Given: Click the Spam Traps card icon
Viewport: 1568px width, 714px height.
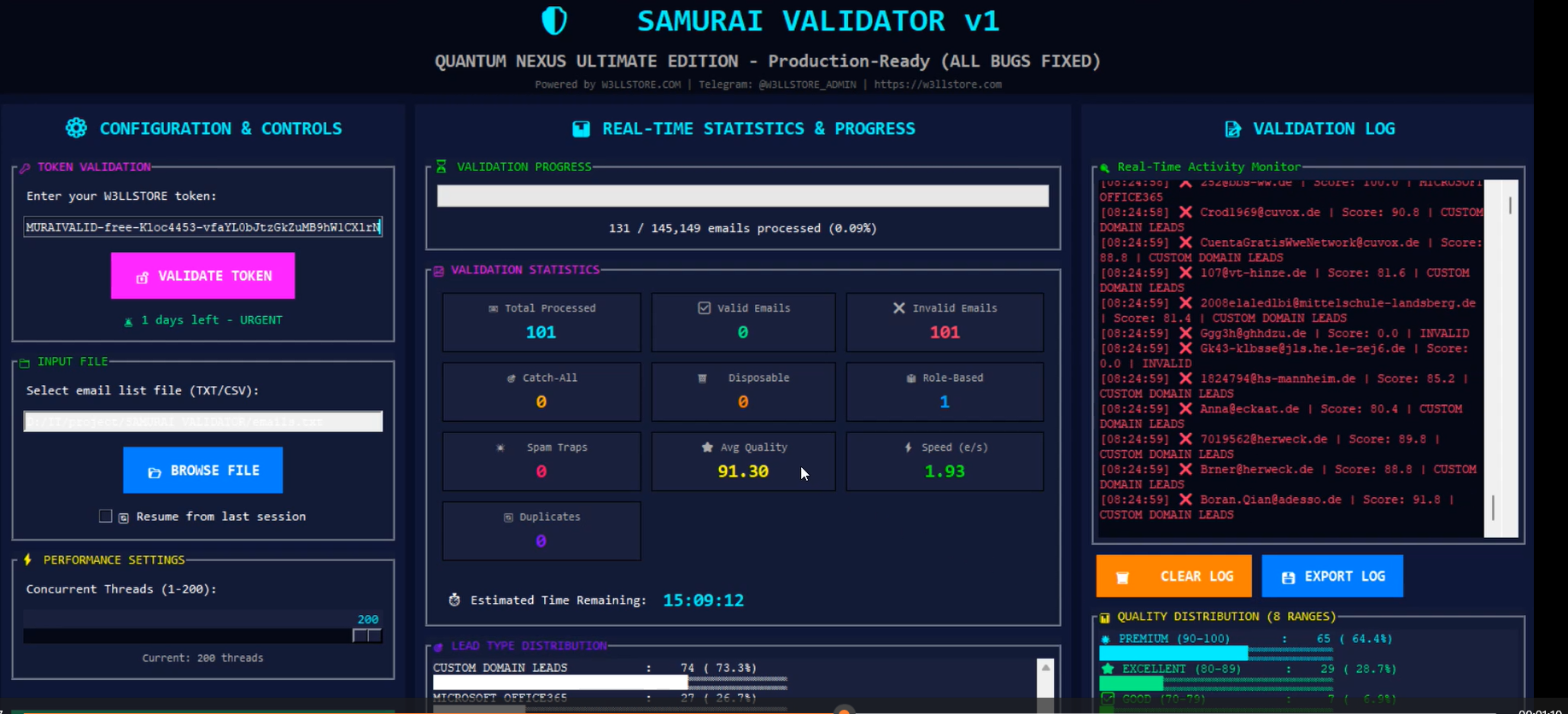Looking at the screenshot, I should 500,448.
